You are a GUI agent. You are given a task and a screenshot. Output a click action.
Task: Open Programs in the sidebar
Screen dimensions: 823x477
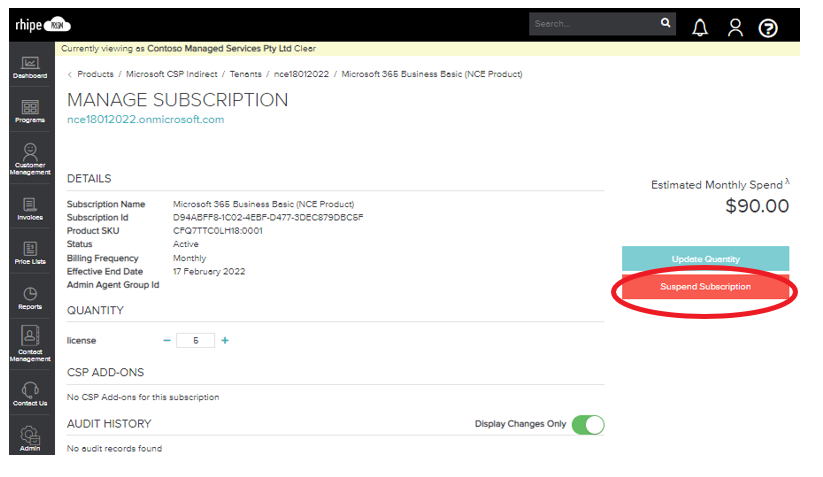(30, 111)
